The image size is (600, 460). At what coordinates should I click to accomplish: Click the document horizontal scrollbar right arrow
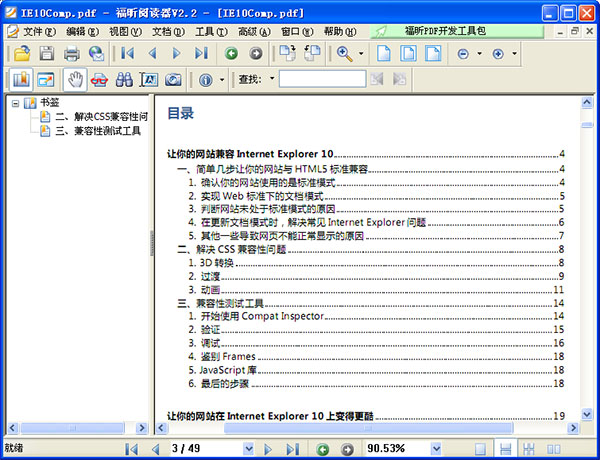tap(573, 427)
